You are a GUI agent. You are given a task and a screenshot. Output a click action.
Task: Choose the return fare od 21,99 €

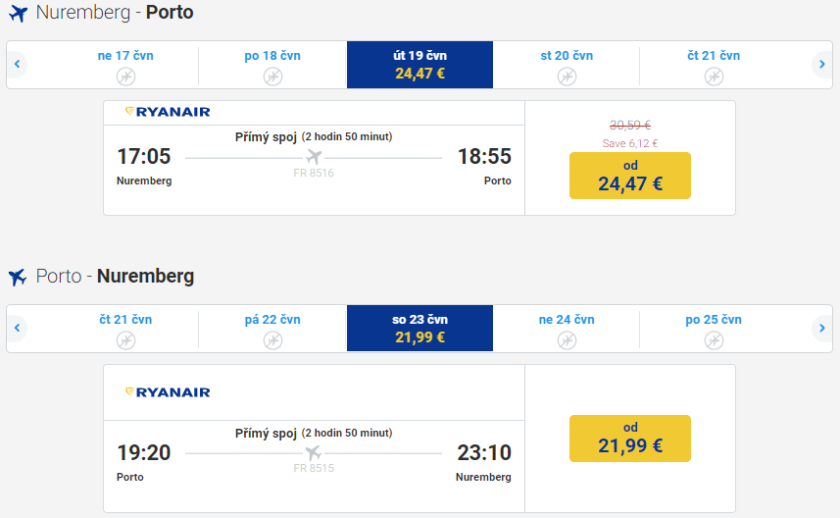pos(630,438)
